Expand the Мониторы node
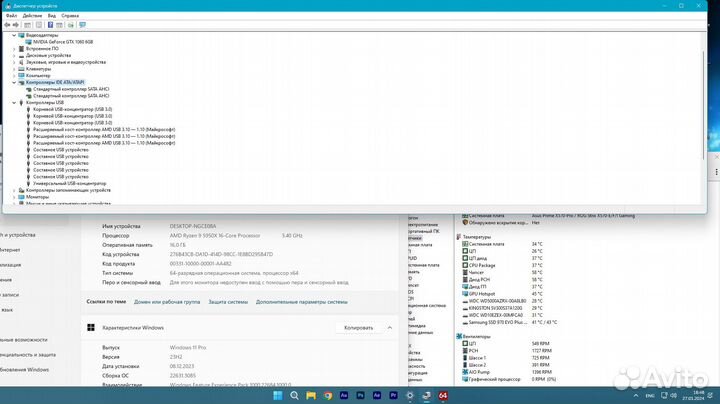 (14, 197)
